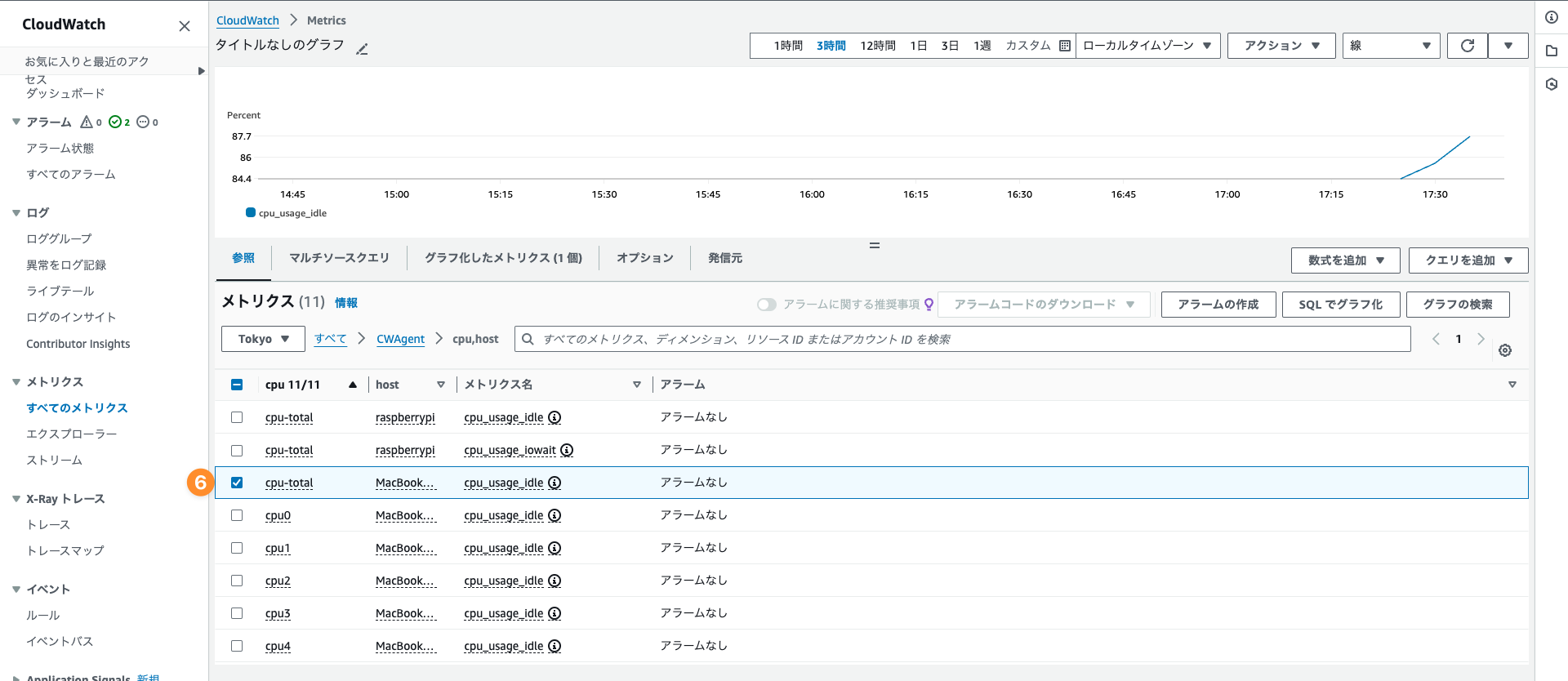Open the クエリを追加 dropdown
The height and width of the screenshot is (681, 1568).
tap(1469, 260)
